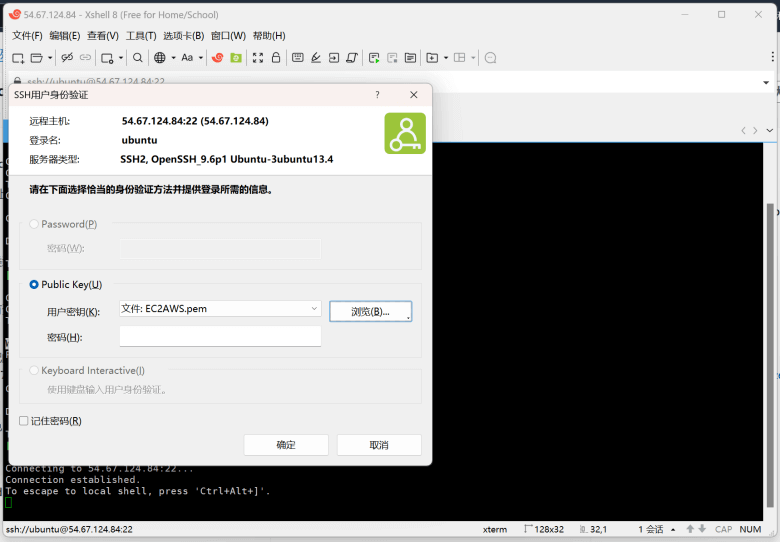780x542 pixels.
Task: Close the SSH用户身份验证 dialog
Action: (x=413, y=94)
